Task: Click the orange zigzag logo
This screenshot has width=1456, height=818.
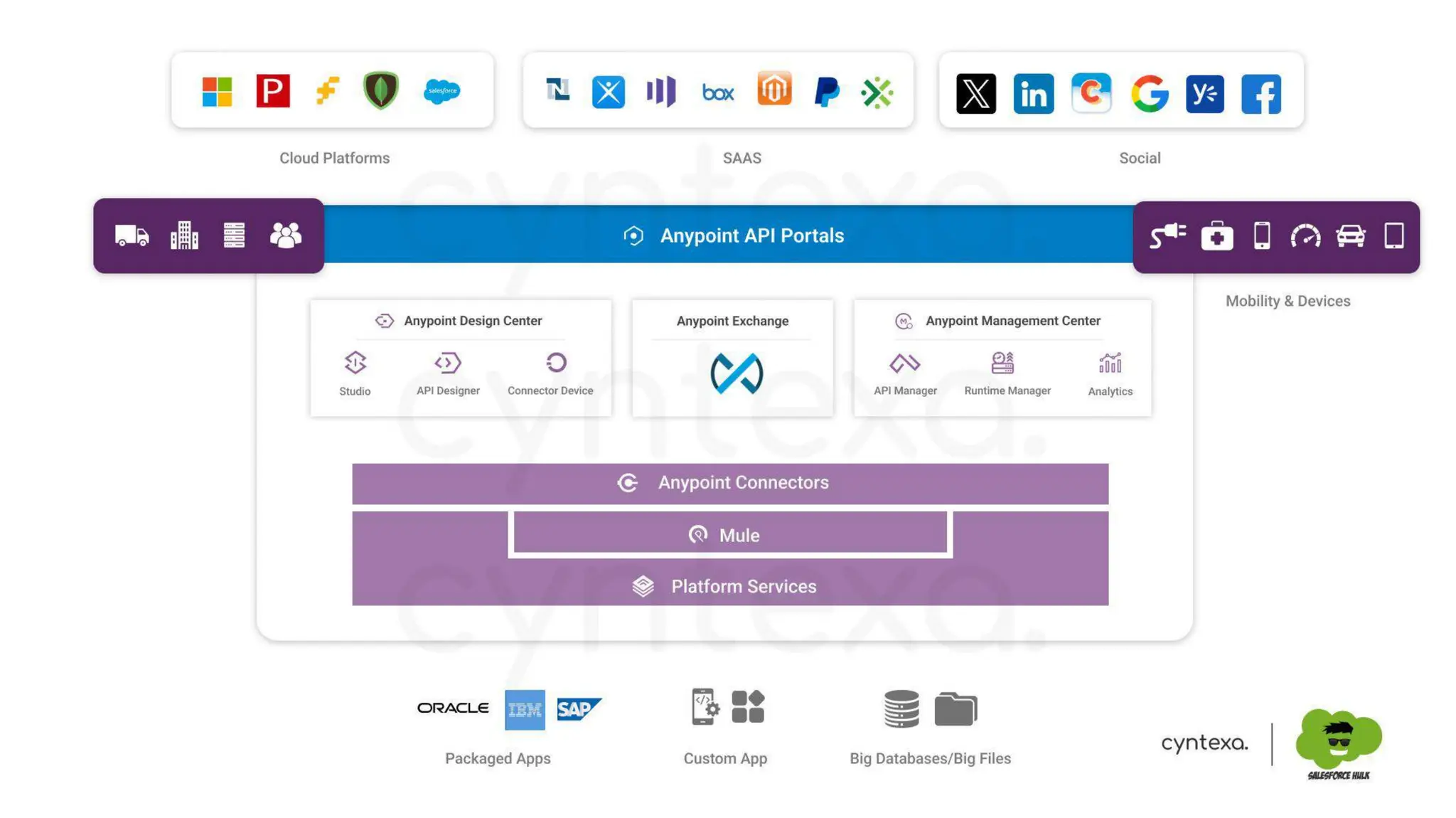Action: pyautogui.click(x=328, y=91)
